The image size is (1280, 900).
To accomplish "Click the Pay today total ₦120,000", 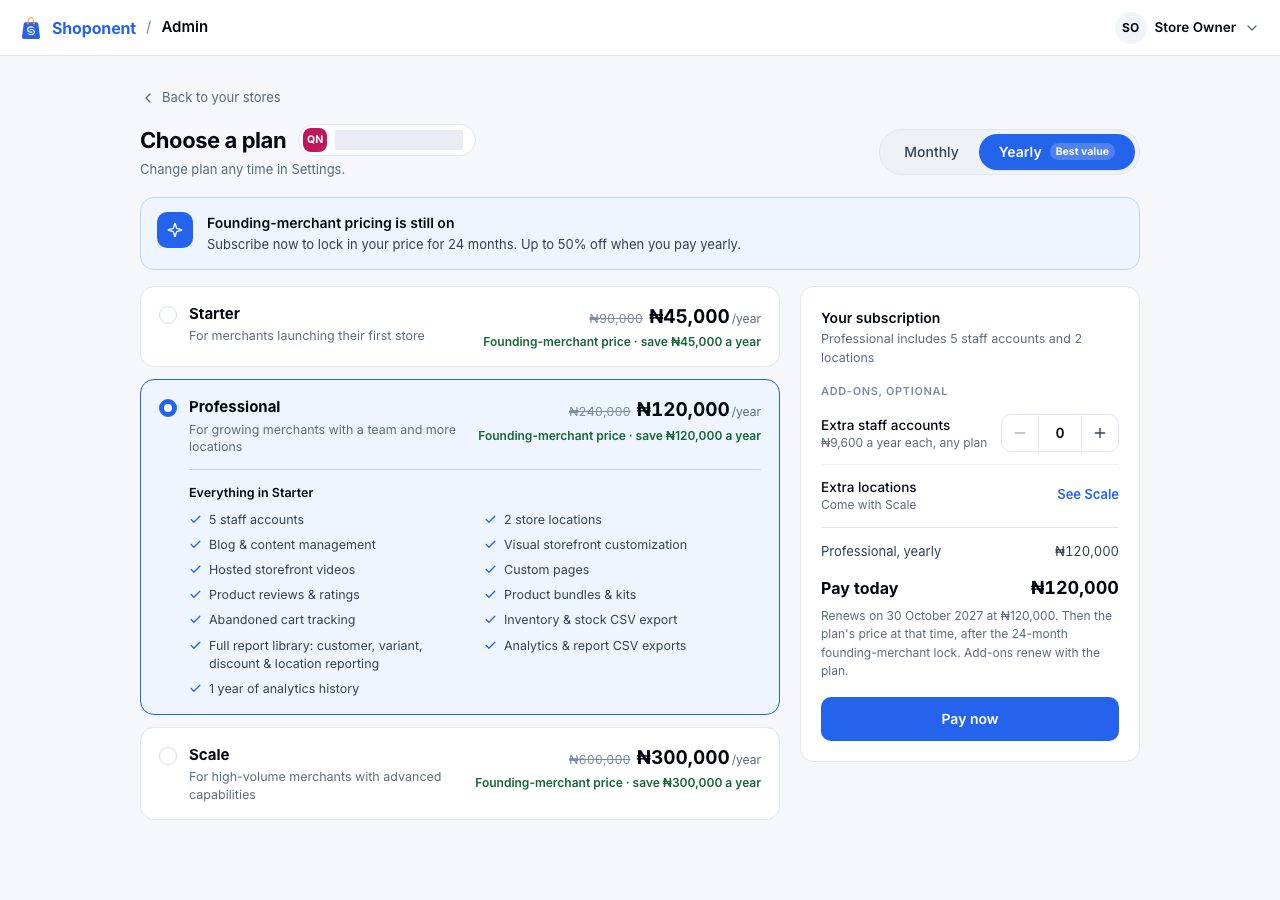I will [x=1075, y=588].
